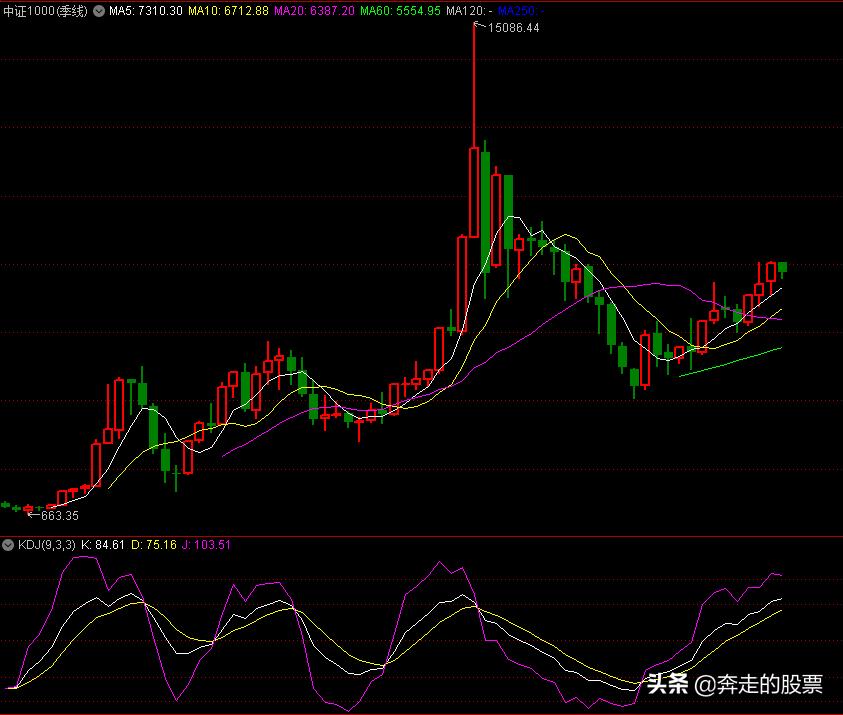
Task: Click the magenta MA20 6387.20 label
Action: click(313, 10)
